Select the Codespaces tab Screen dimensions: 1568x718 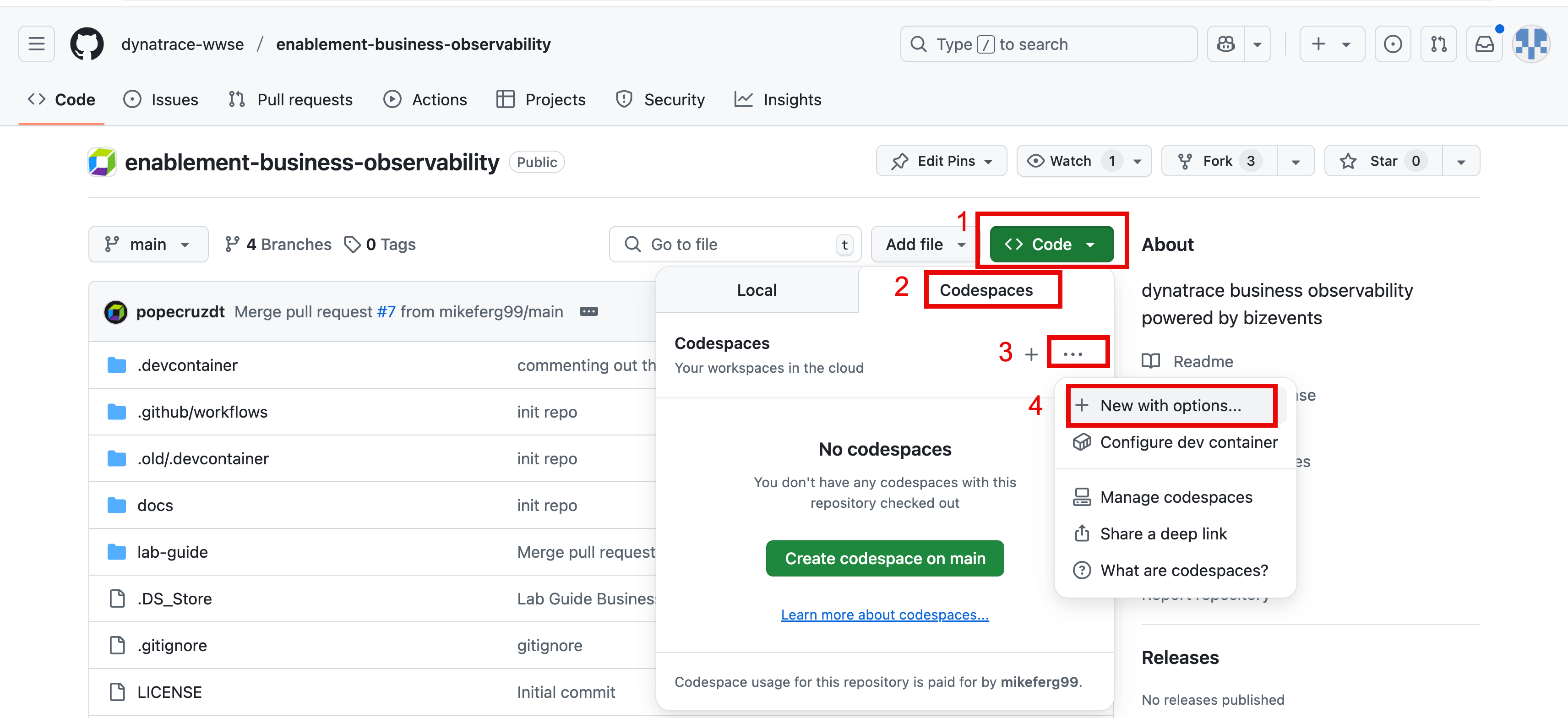986,290
